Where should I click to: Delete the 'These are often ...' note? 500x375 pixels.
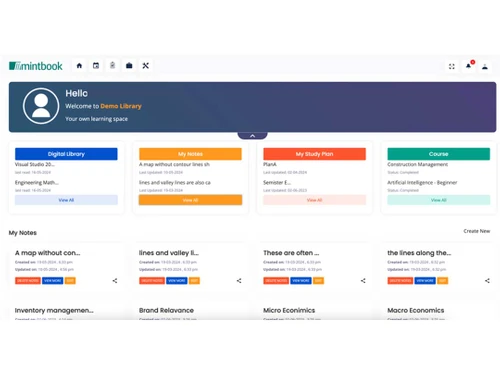click(x=276, y=281)
